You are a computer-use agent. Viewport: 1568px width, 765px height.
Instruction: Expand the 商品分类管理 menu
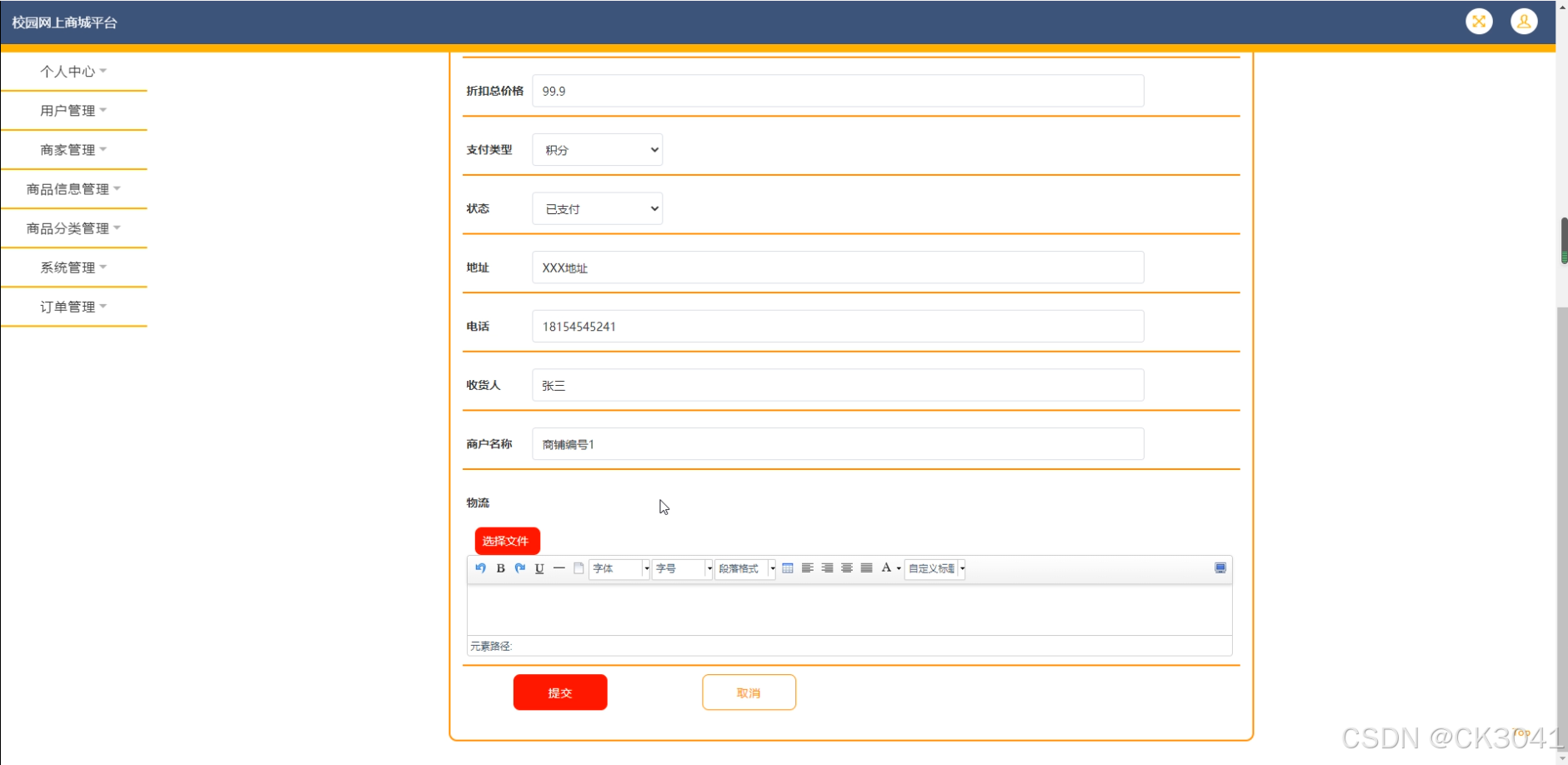pos(73,228)
